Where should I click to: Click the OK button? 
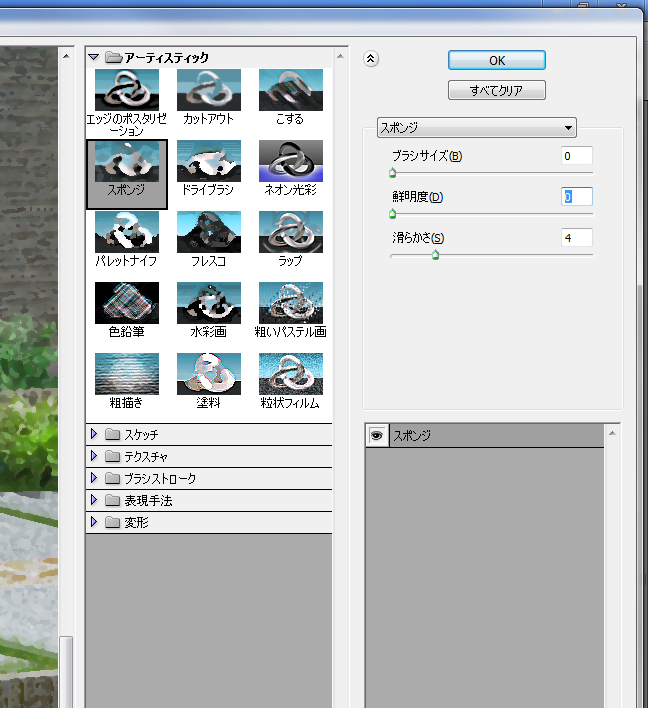click(497, 60)
